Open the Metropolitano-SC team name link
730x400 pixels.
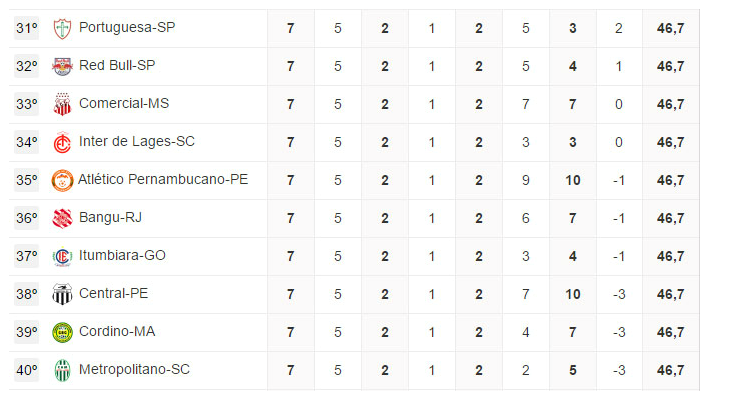pos(134,370)
